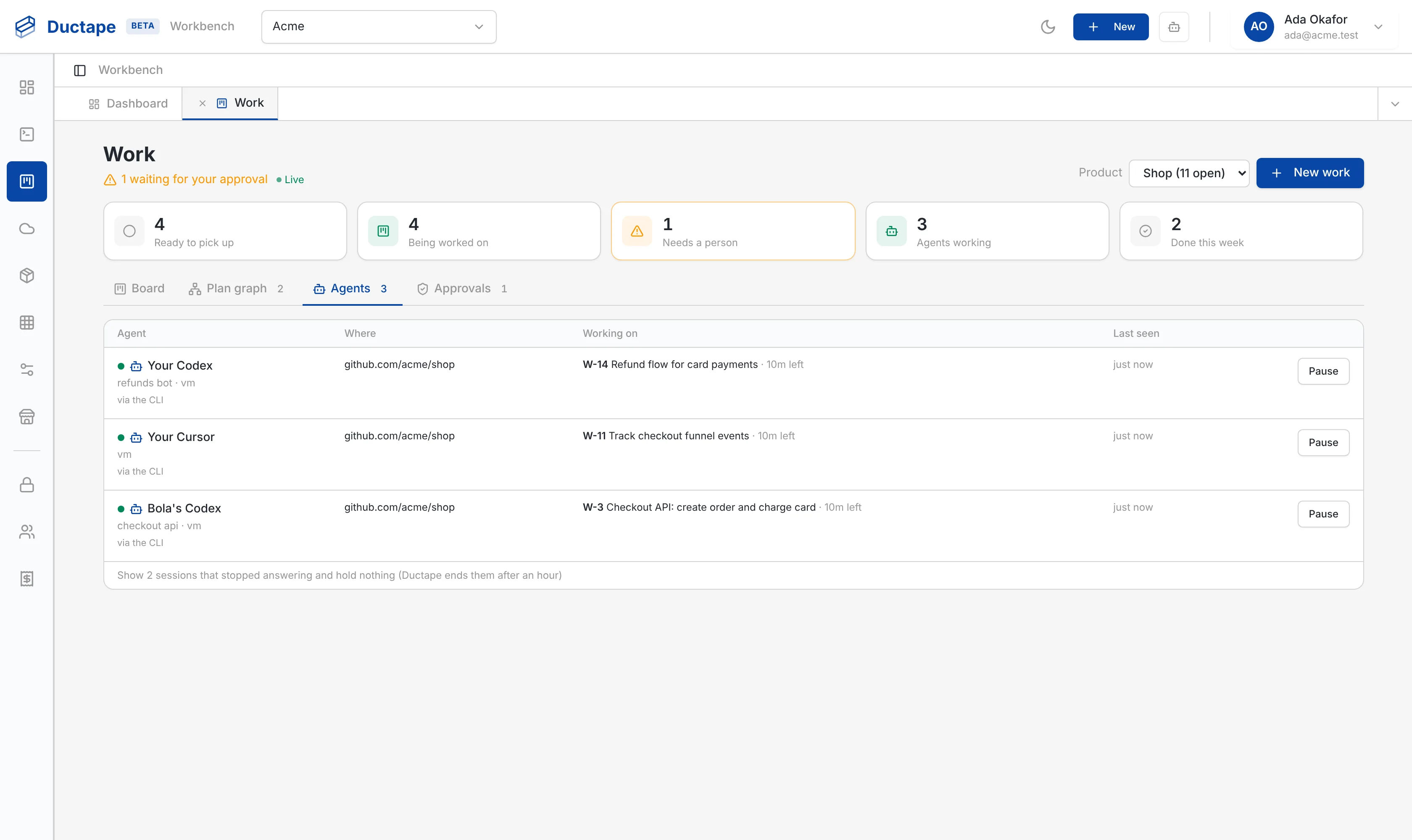Open the Approvals tab
Image resolution: width=1412 pixels, height=840 pixels.
[461, 289]
